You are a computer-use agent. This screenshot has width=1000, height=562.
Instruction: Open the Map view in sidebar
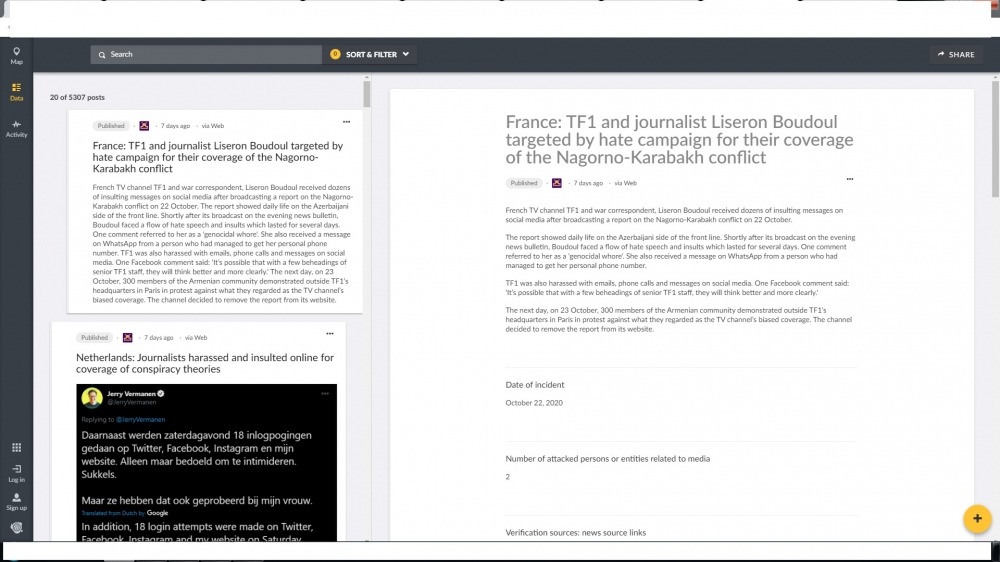click(17, 55)
